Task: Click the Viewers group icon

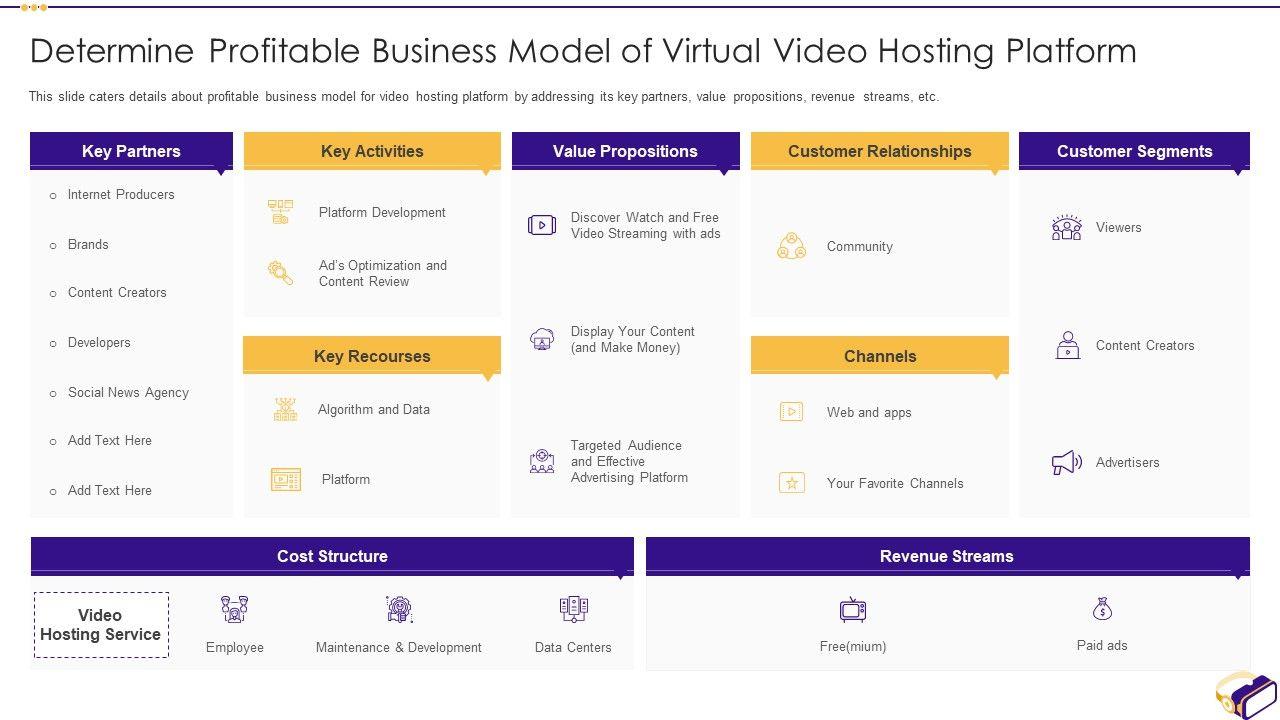Action: (1067, 227)
